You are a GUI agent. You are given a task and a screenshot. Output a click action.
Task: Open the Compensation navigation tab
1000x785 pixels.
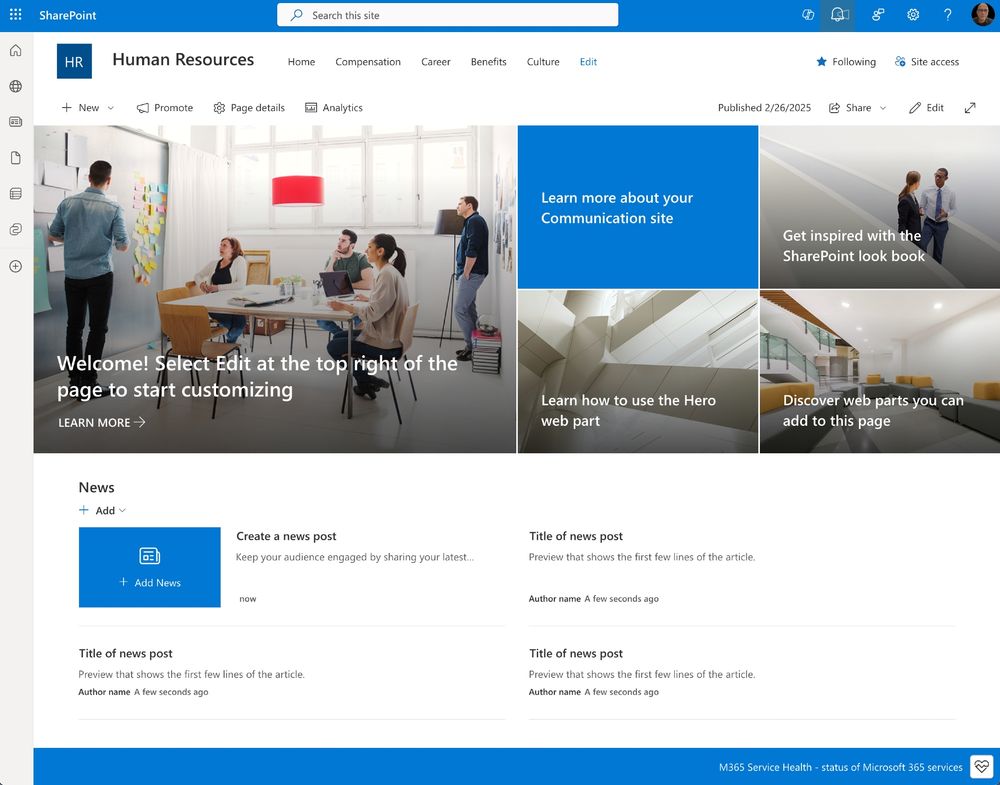368,62
